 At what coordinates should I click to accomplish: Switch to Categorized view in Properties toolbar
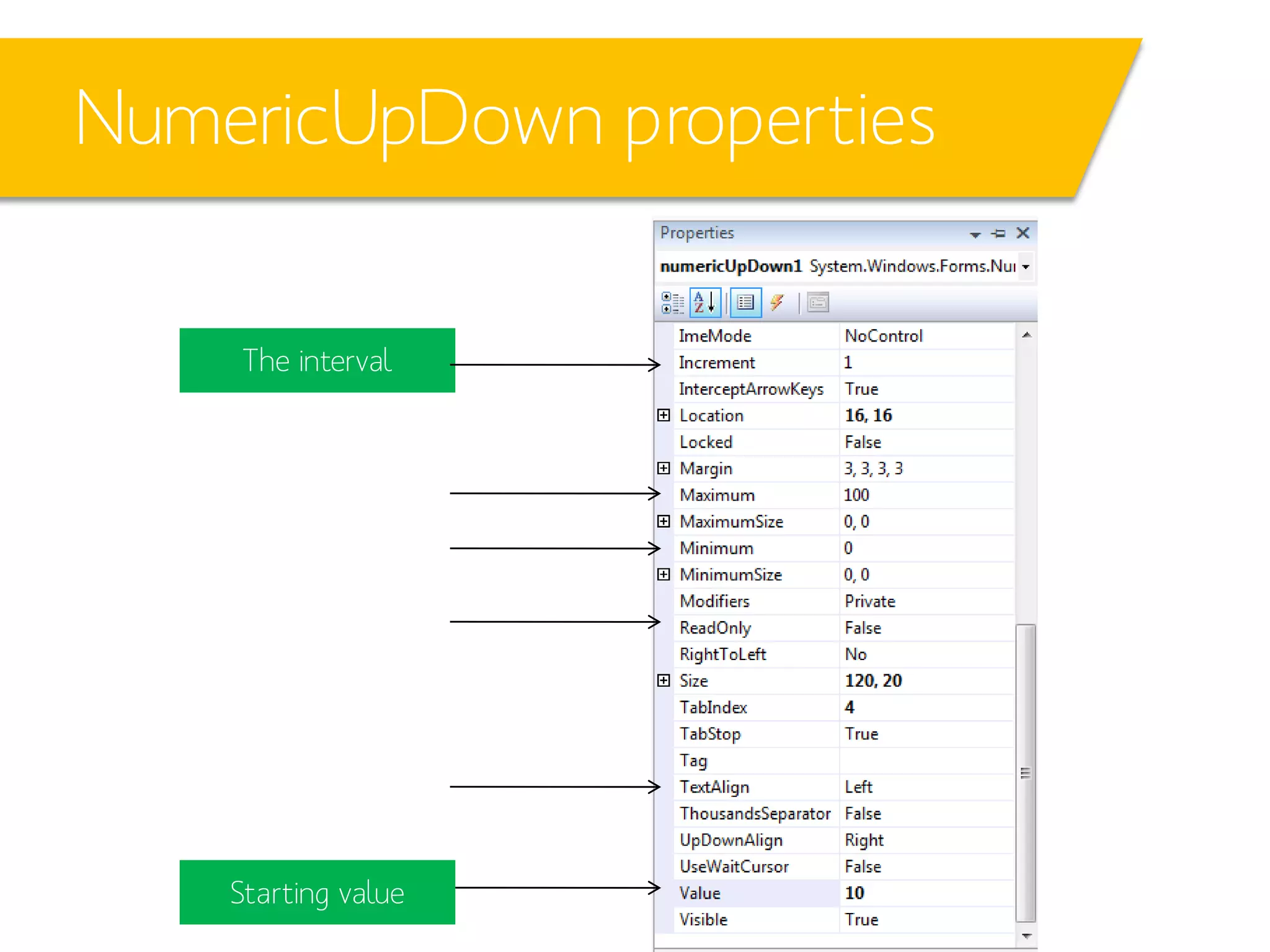pos(673,303)
